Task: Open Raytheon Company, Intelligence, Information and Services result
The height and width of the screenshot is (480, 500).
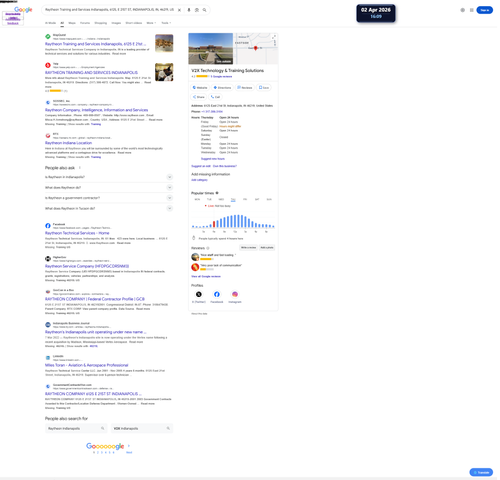Action: pyautogui.click(x=96, y=110)
